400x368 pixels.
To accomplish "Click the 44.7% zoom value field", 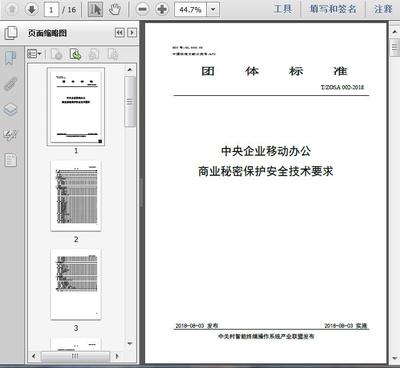I will (190, 10).
